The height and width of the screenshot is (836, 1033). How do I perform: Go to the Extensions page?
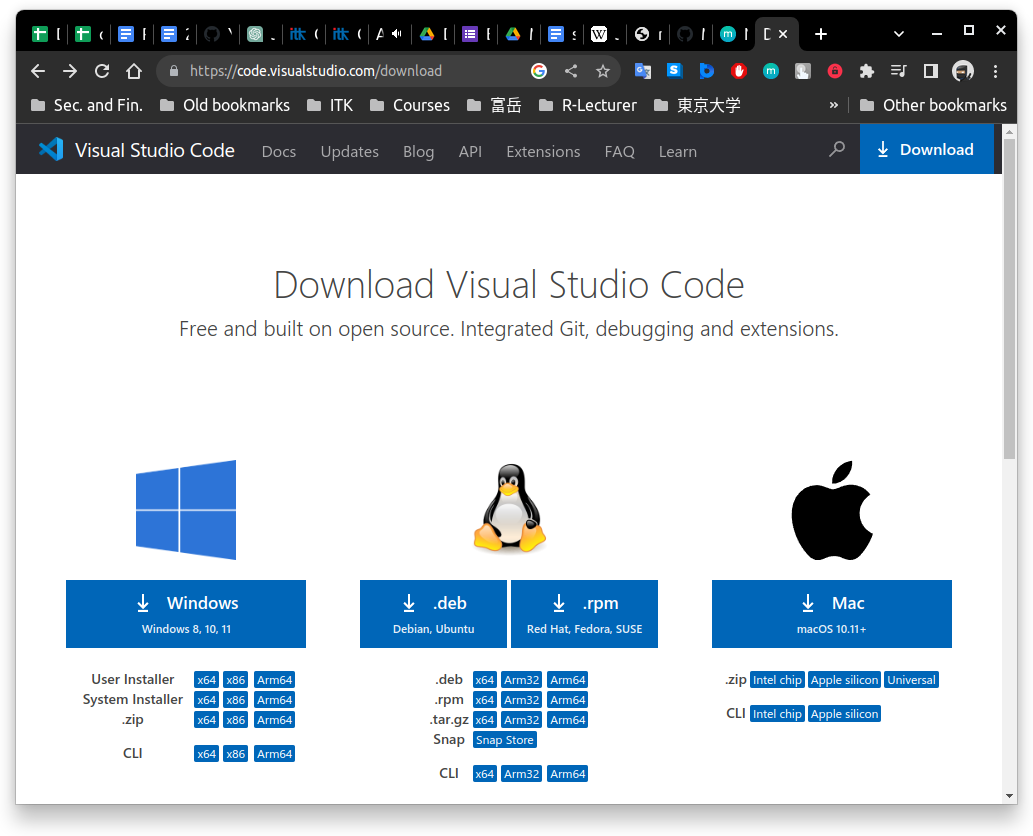coord(544,152)
